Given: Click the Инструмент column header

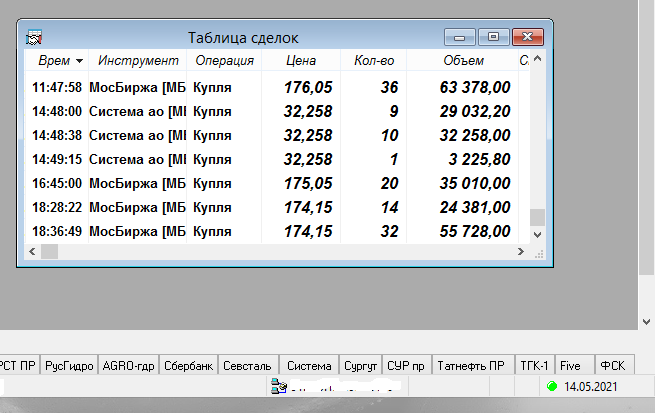Looking at the screenshot, I should pyautogui.click(x=138, y=60).
